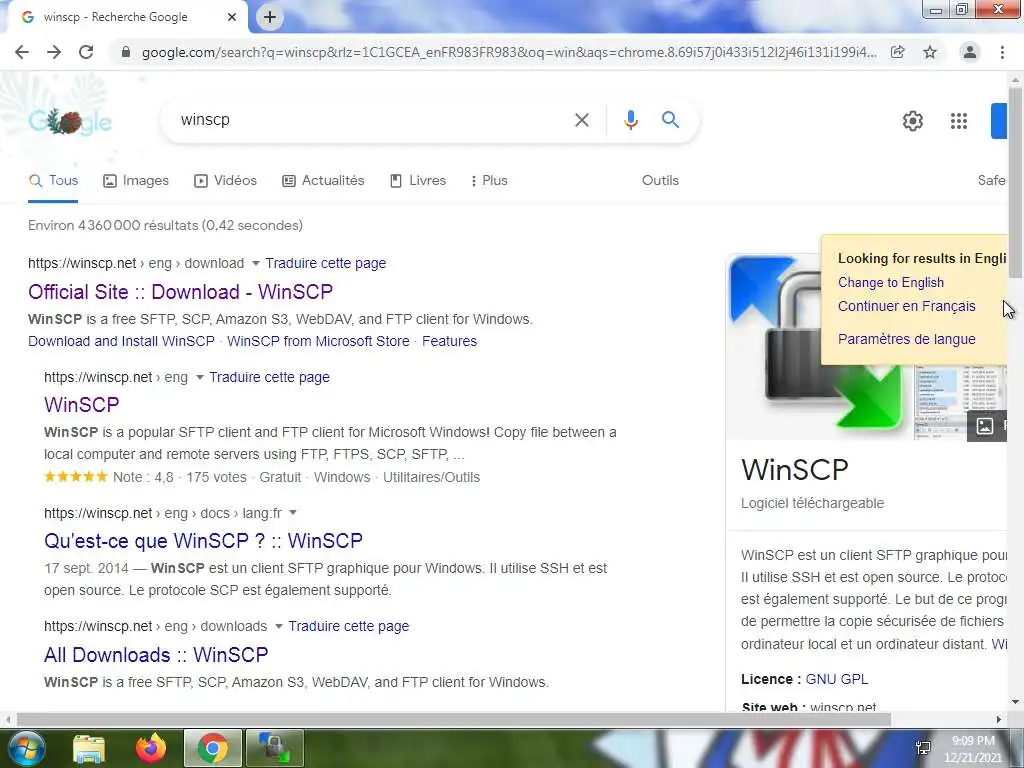Click the Environ 4 360 000 résultats text

(x=165, y=225)
